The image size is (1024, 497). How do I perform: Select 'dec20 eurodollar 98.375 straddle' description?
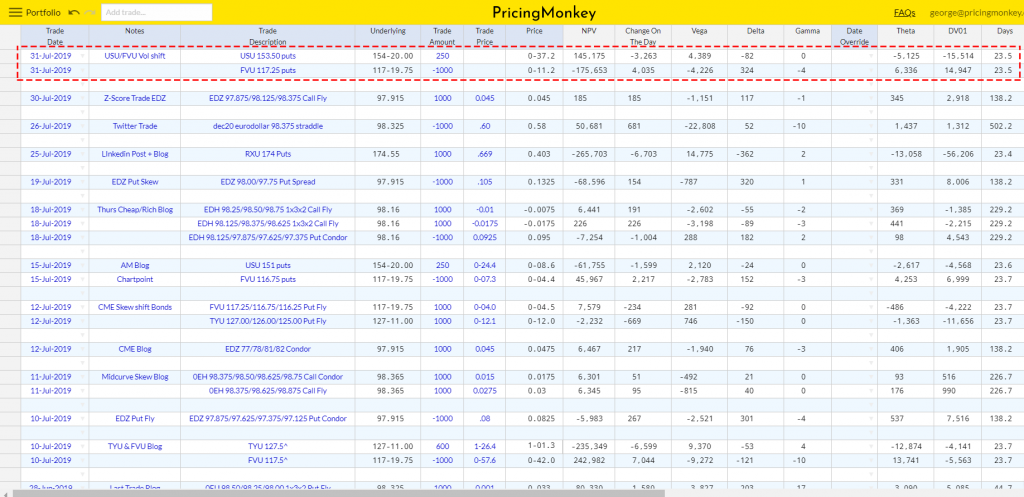[x=268, y=126]
